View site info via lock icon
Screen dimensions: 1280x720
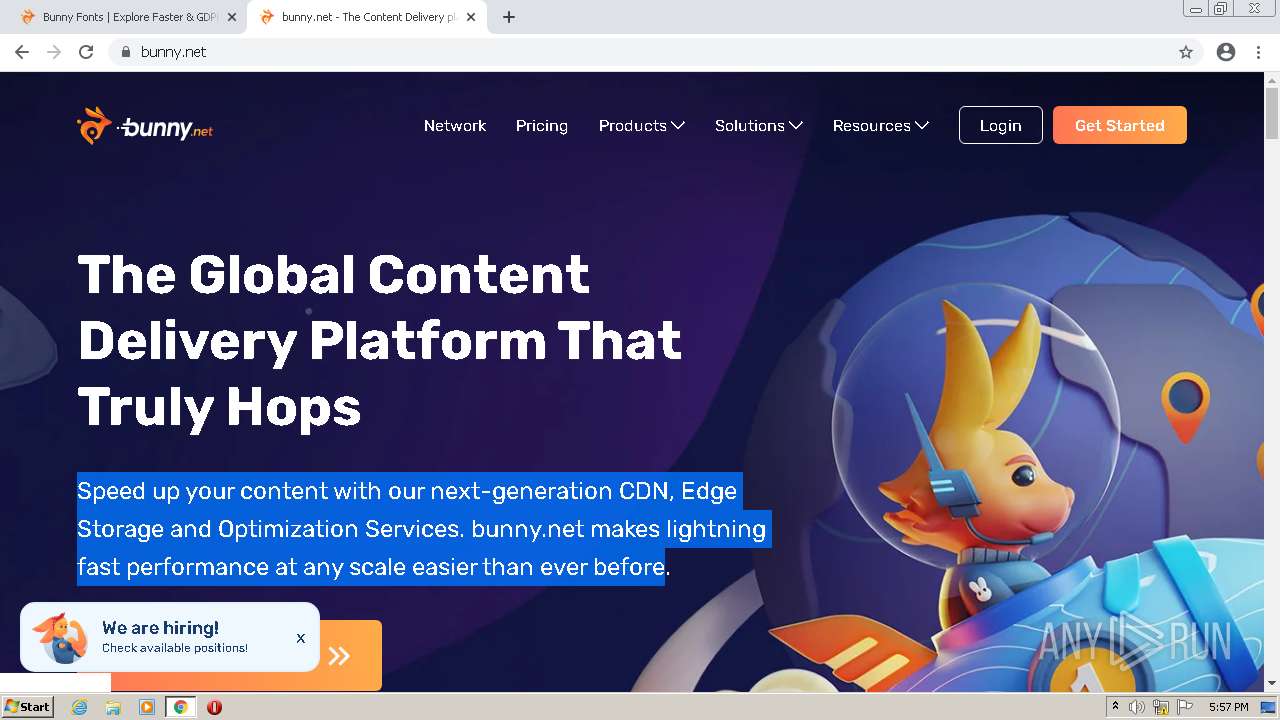coord(125,52)
